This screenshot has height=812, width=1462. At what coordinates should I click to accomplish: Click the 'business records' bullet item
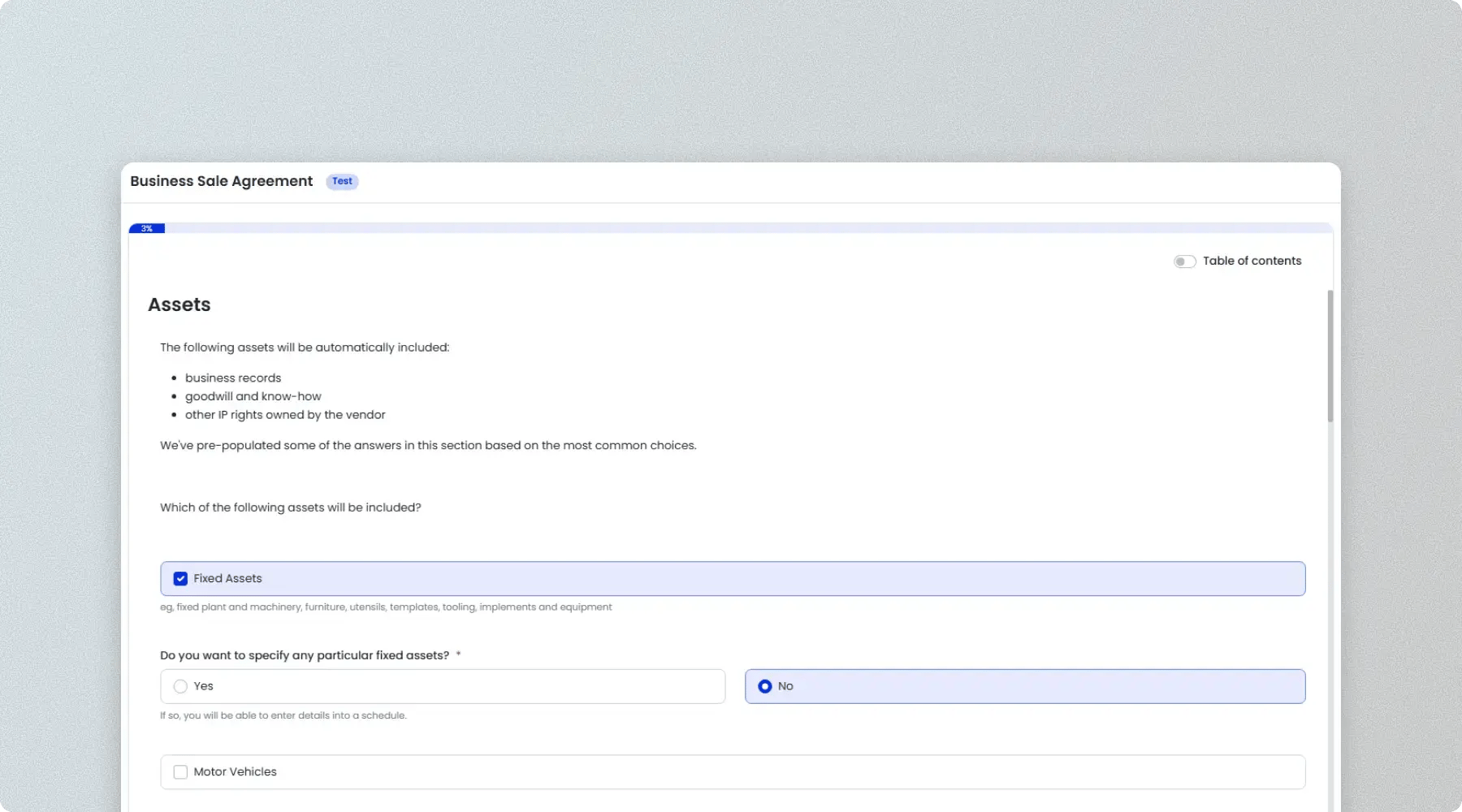[x=233, y=378]
